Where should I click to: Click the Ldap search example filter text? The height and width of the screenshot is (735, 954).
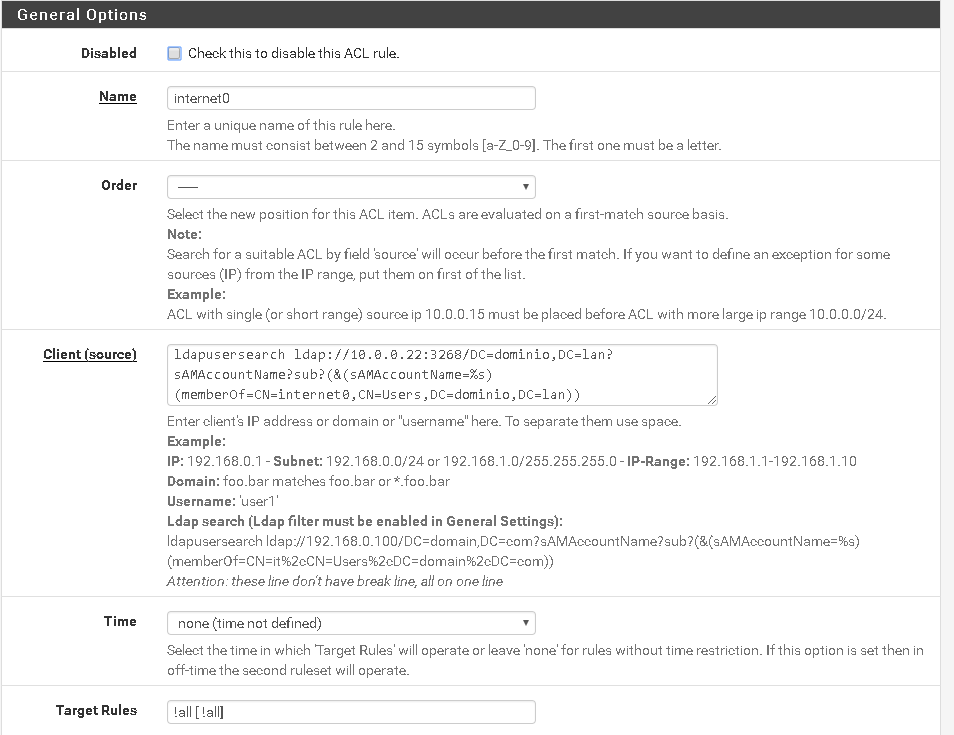[x=513, y=551]
